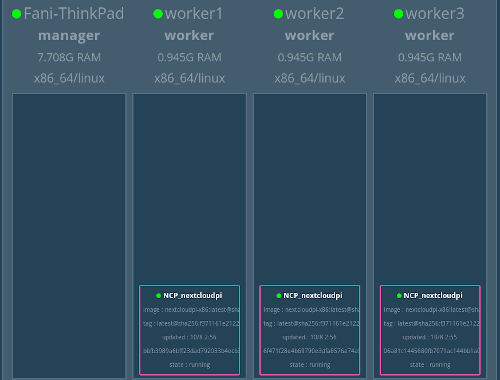Select the worker2 node heading
The height and width of the screenshot is (380, 500).
(x=314, y=14)
